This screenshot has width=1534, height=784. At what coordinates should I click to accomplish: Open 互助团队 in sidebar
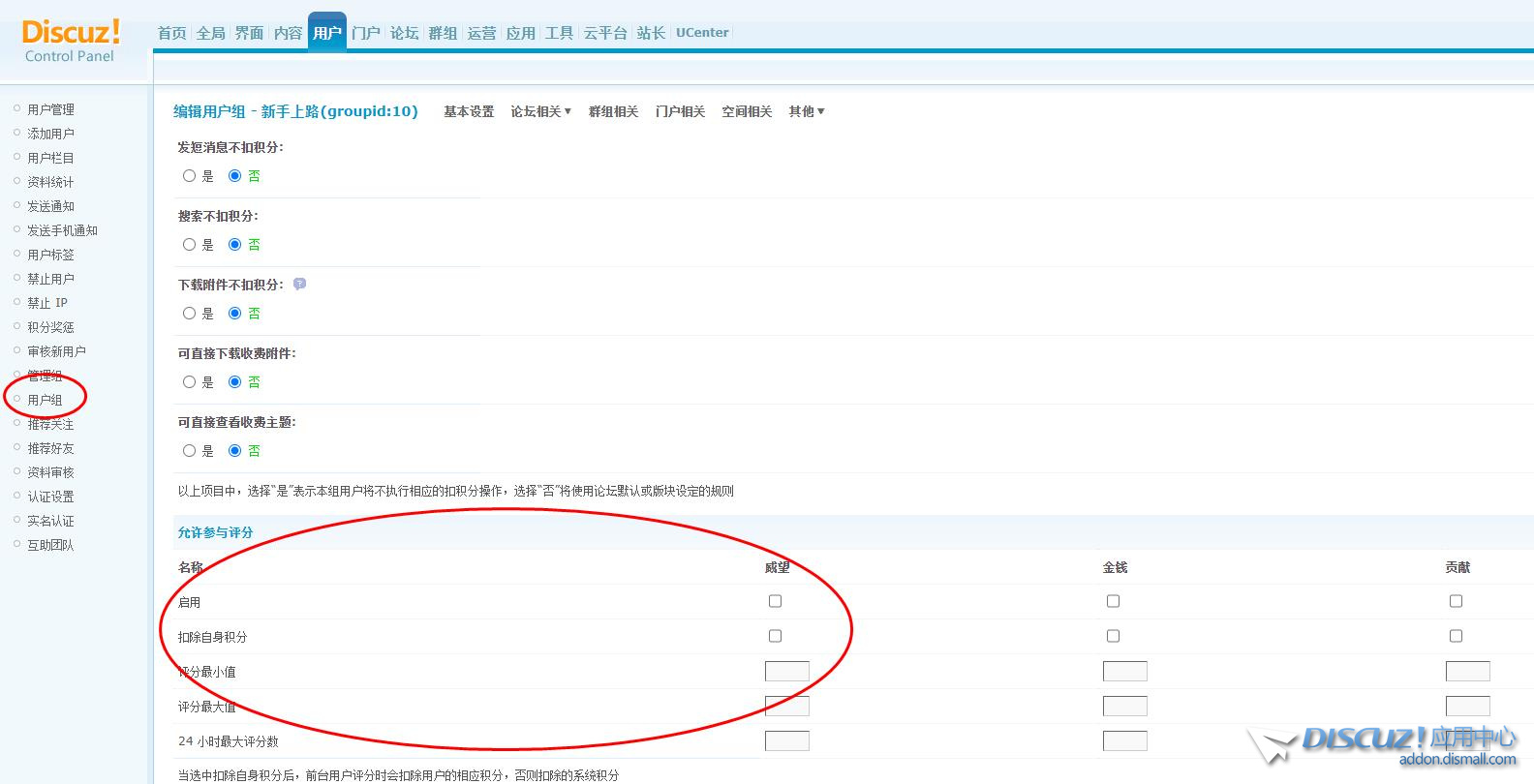(x=50, y=545)
